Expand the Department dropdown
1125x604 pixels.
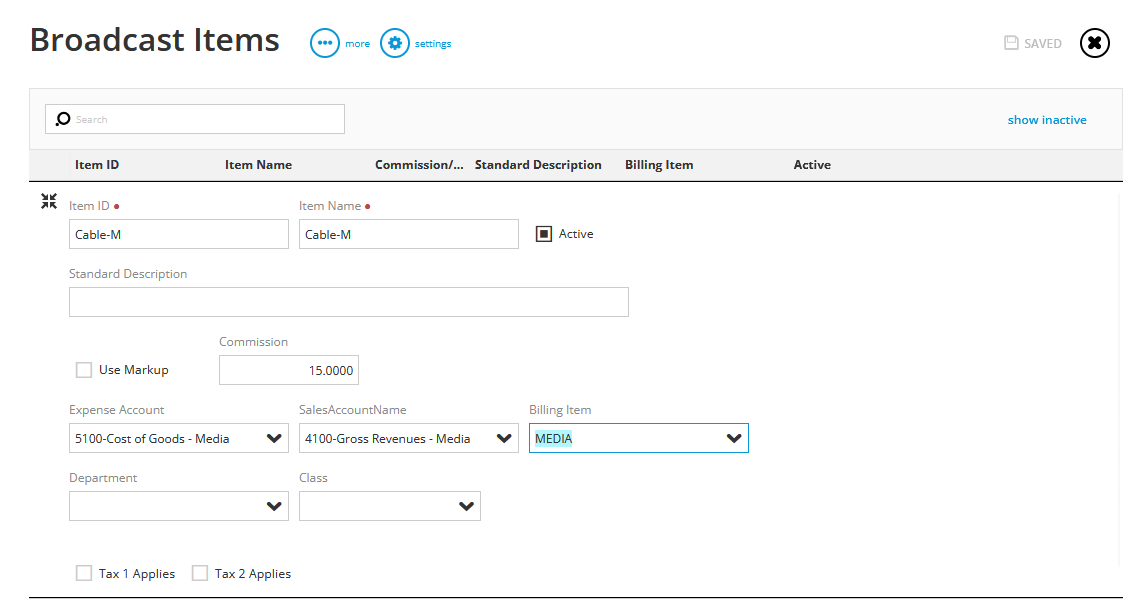click(273, 506)
